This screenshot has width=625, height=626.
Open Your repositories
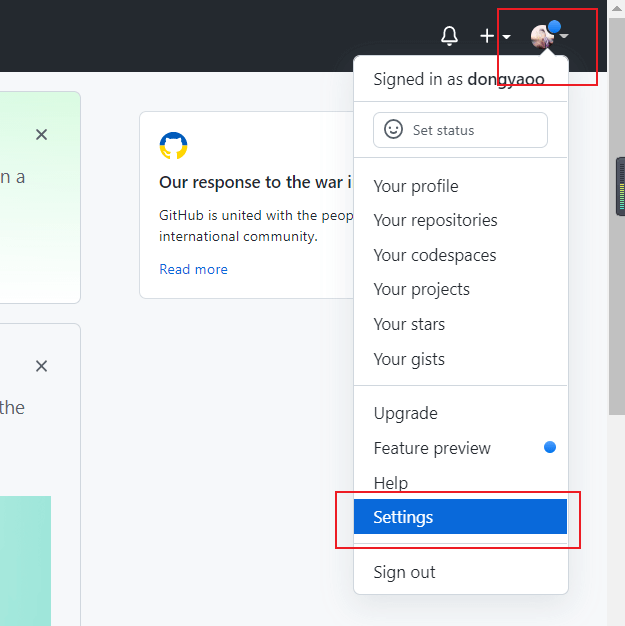pyautogui.click(x=460, y=220)
